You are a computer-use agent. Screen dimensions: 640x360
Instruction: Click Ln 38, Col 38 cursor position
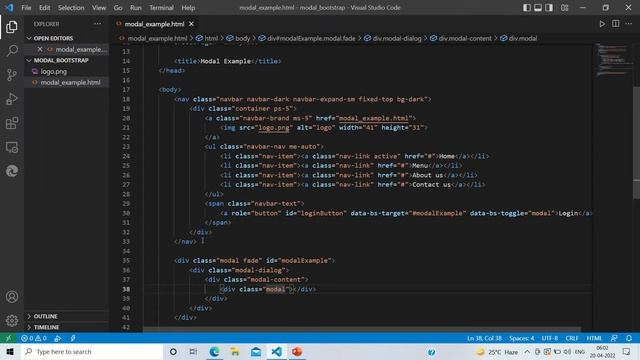pos(484,338)
